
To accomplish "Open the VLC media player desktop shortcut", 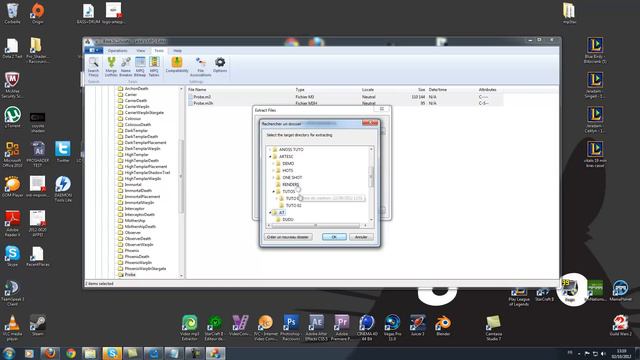I will tap(12, 328).
